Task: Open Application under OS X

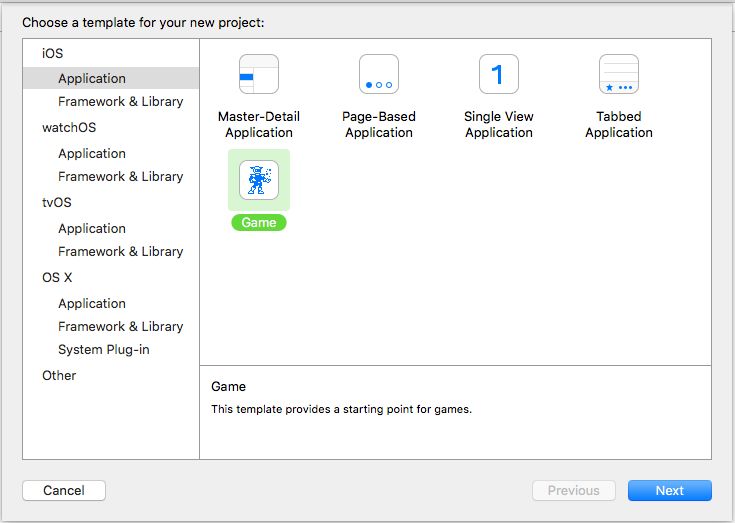Action: tap(92, 304)
